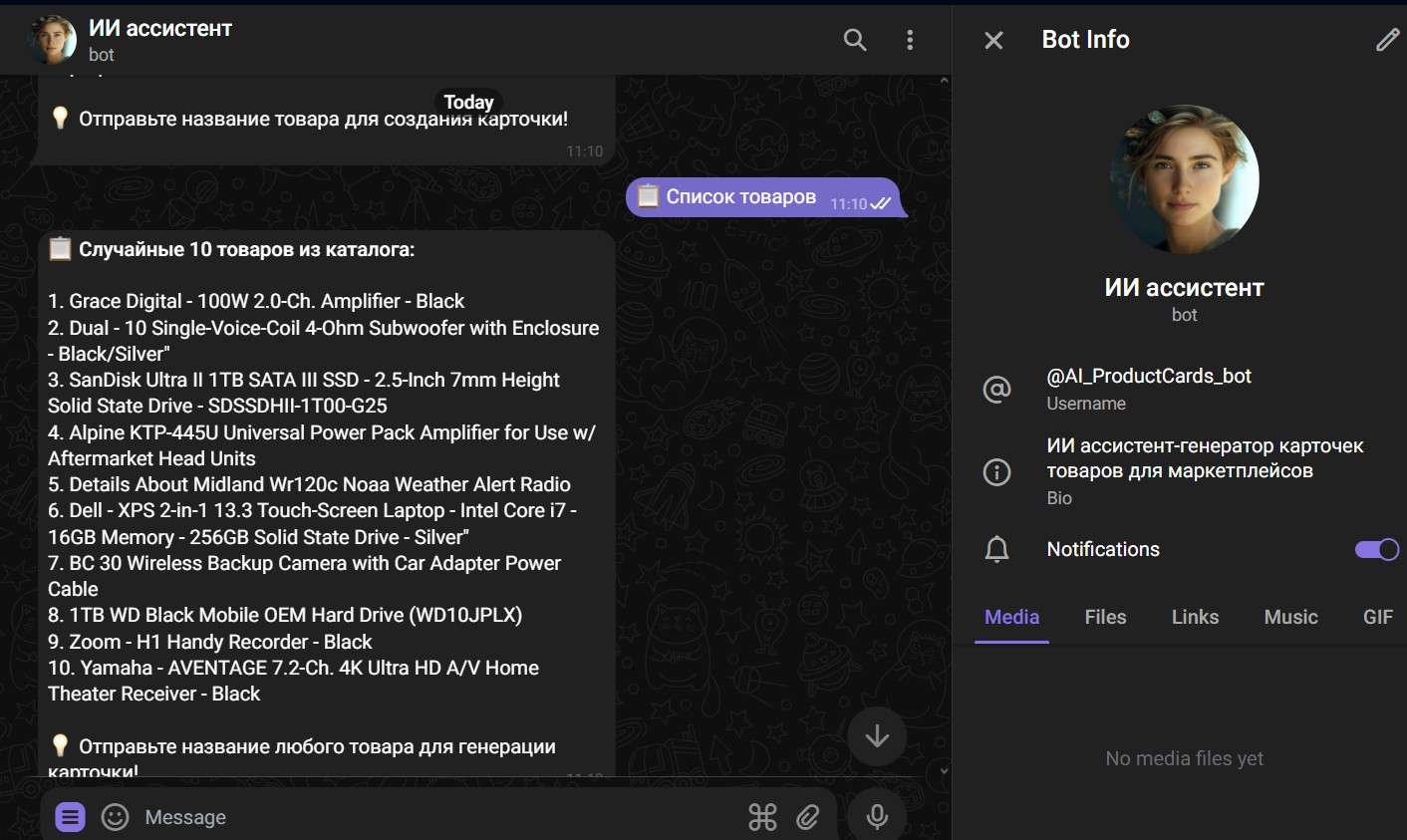Switch to the Media tab
Image resolution: width=1407 pixels, height=840 pixels.
pyautogui.click(x=1011, y=617)
